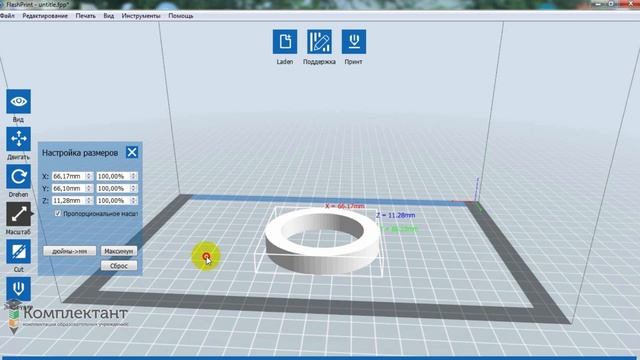The width and height of the screenshot is (640, 360).
Task: Open the Файл menu
Action: coord(7,16)
